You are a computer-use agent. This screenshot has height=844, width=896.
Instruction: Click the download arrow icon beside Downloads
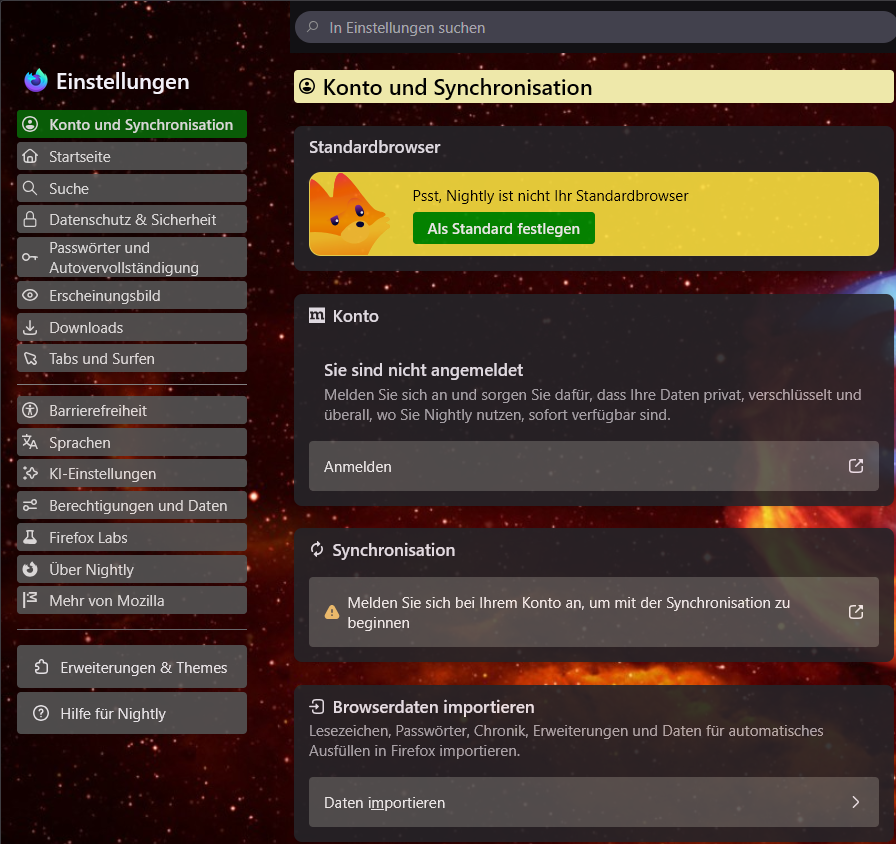tap(30, 327)
